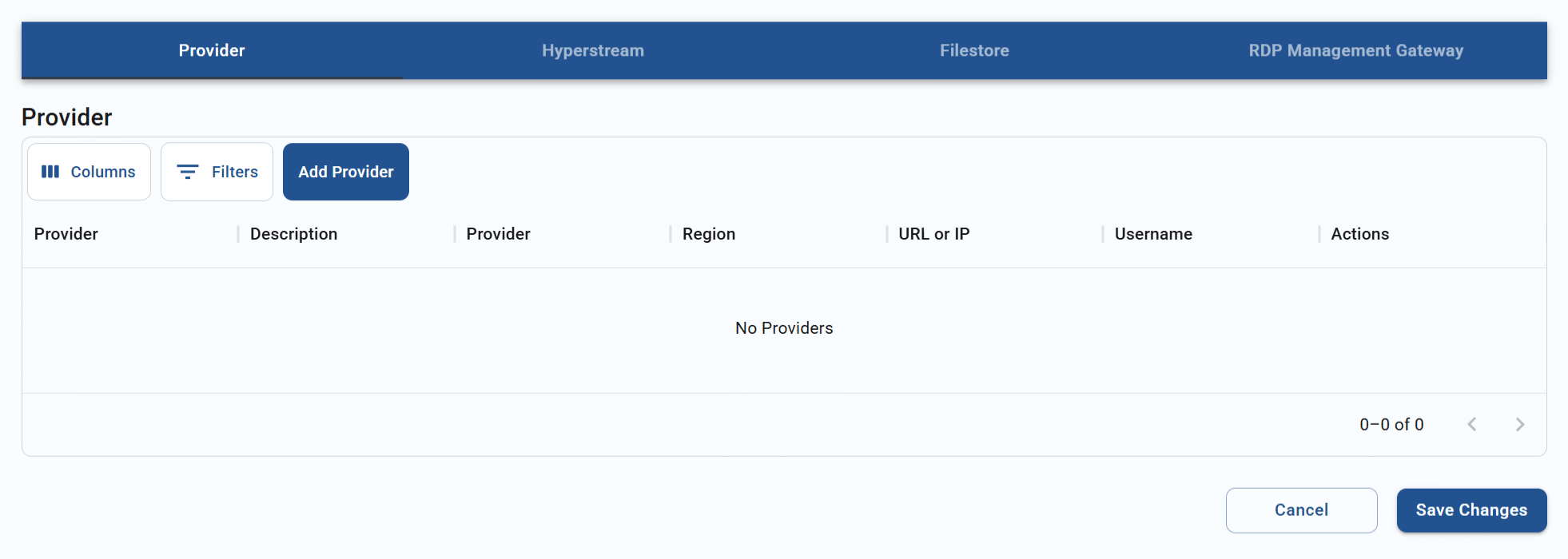Viewport: 1568px width, 559px height.
Task: Click the No Providers message text
Action: [x=783, y=327]
